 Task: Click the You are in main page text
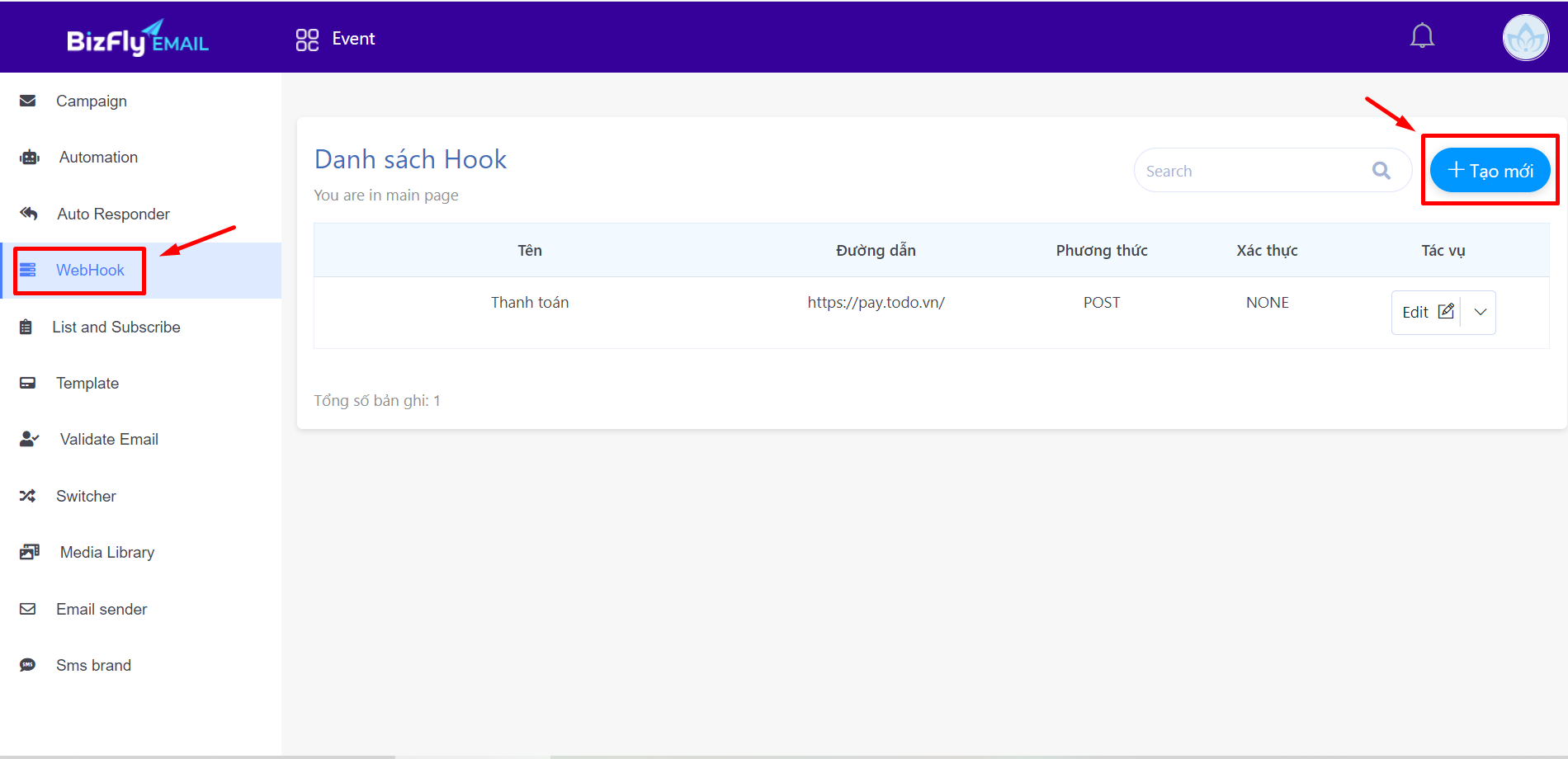[x=386, y=195]
